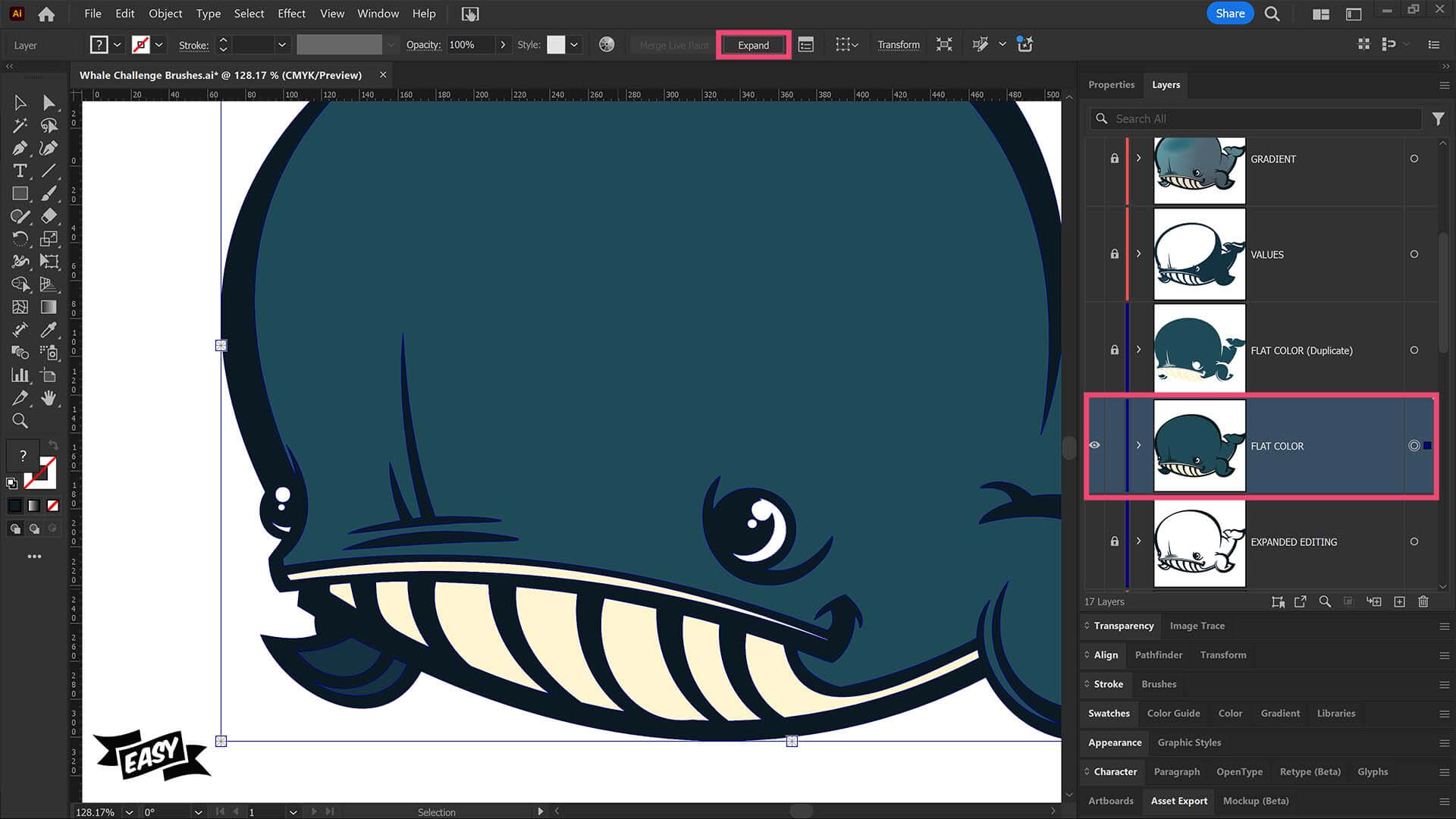Toggle target circle of EXPANDED EDITING layer
Screen dimensions: 1456x819
[x=1414, y=541]
